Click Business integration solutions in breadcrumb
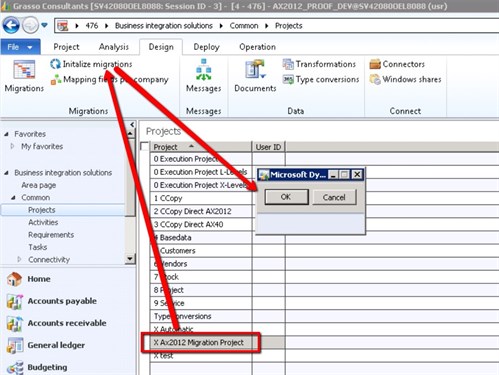This screenshot has height=375, width=499. [164, 26]
